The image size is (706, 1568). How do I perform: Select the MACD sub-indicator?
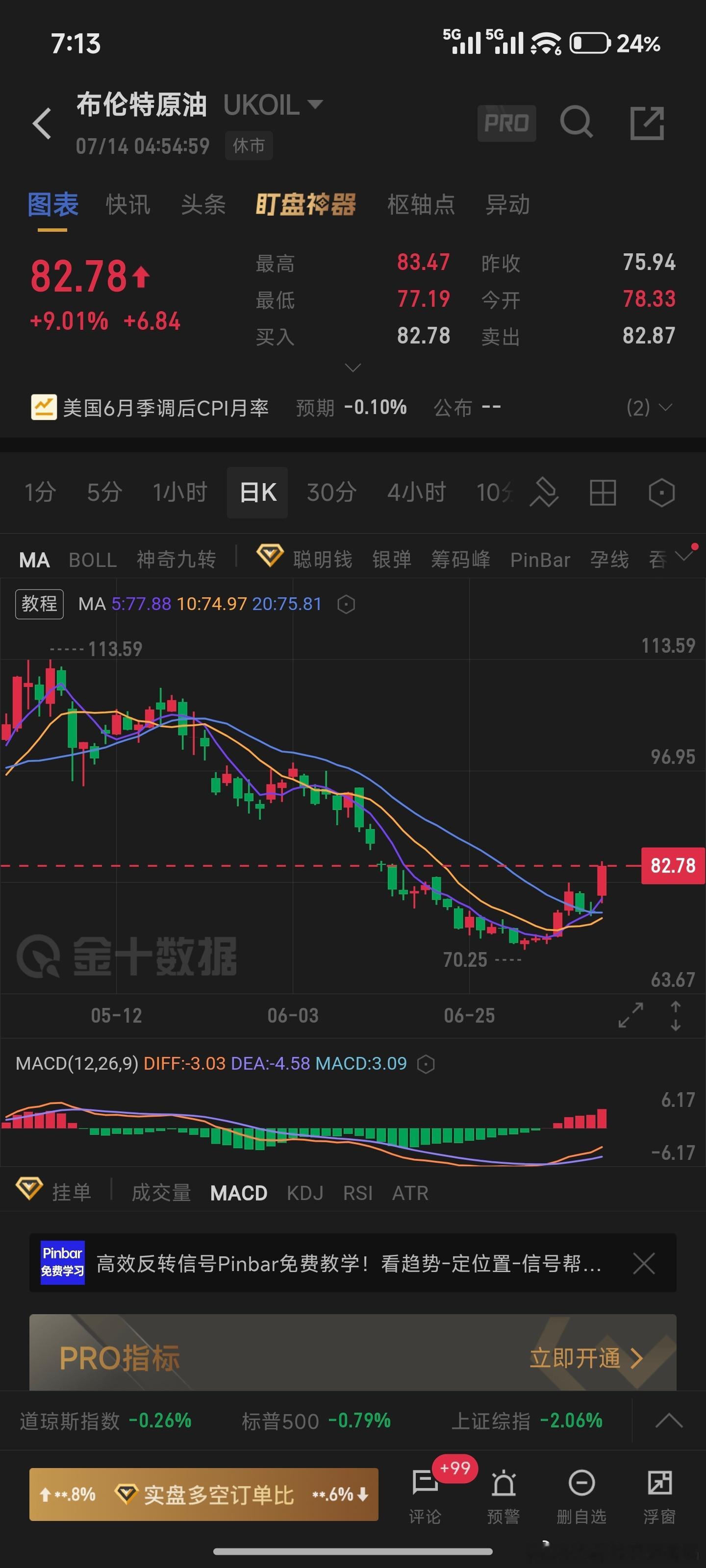(x=239, y=1193)
